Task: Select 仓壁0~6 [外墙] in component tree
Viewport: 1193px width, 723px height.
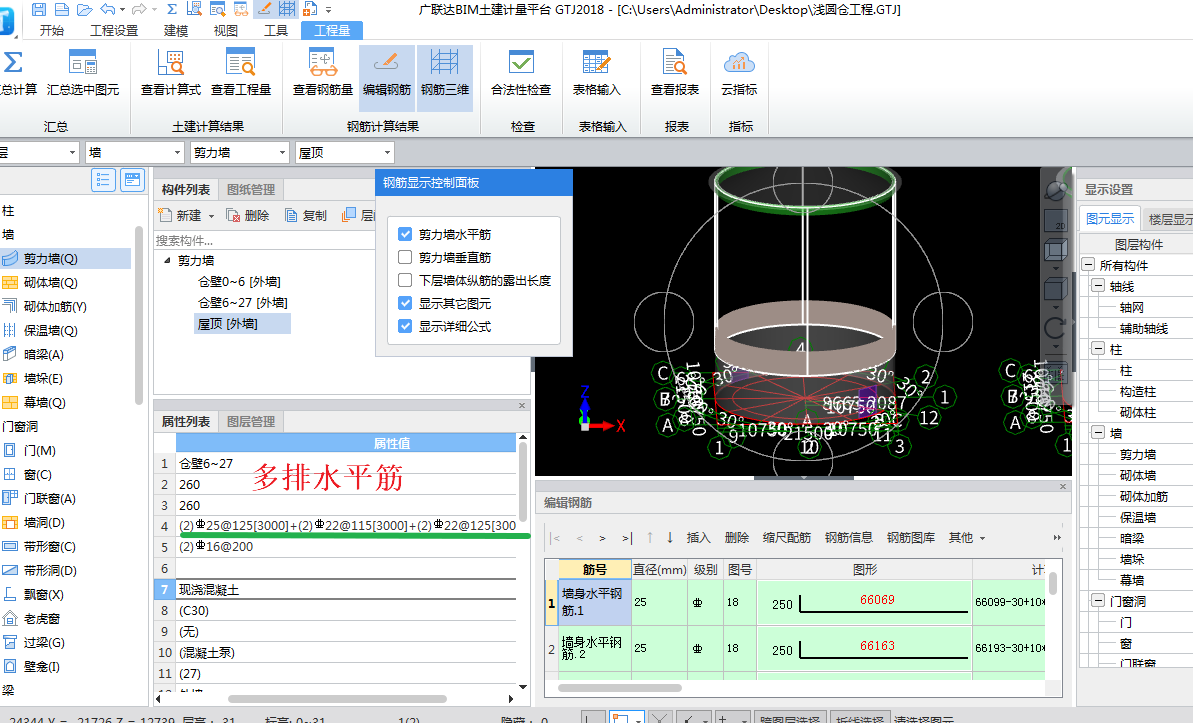Action: (x=239, y=282)
